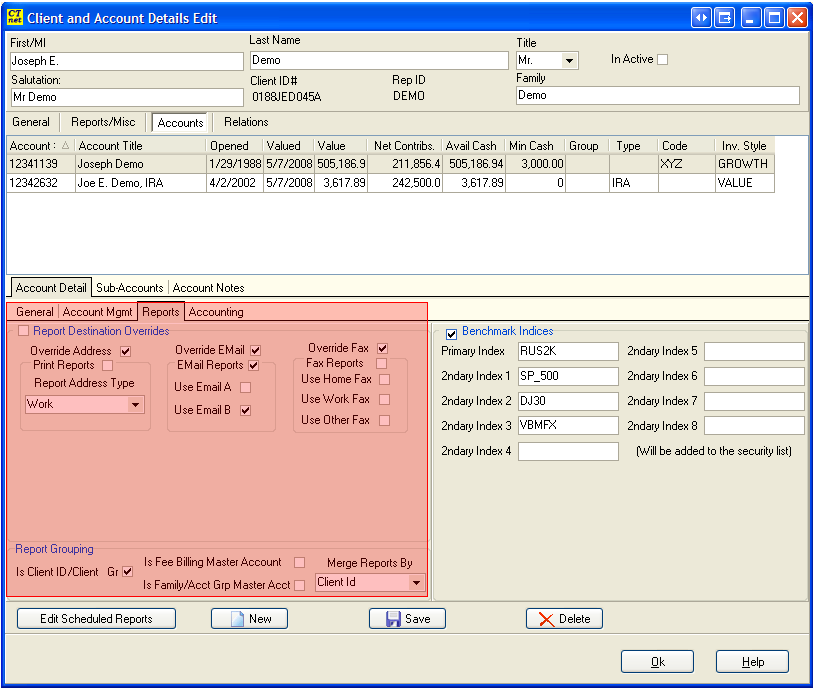Click the cascade windows icon in title bar

pyautogui.click(x=724, y=17)
